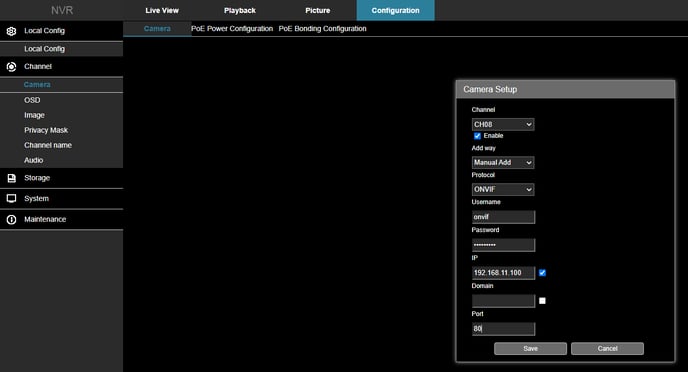The width and height of the screenshot is (688, 372).
Task: Select the Camera sub-tab at top
Action: (x=157, y=29)
